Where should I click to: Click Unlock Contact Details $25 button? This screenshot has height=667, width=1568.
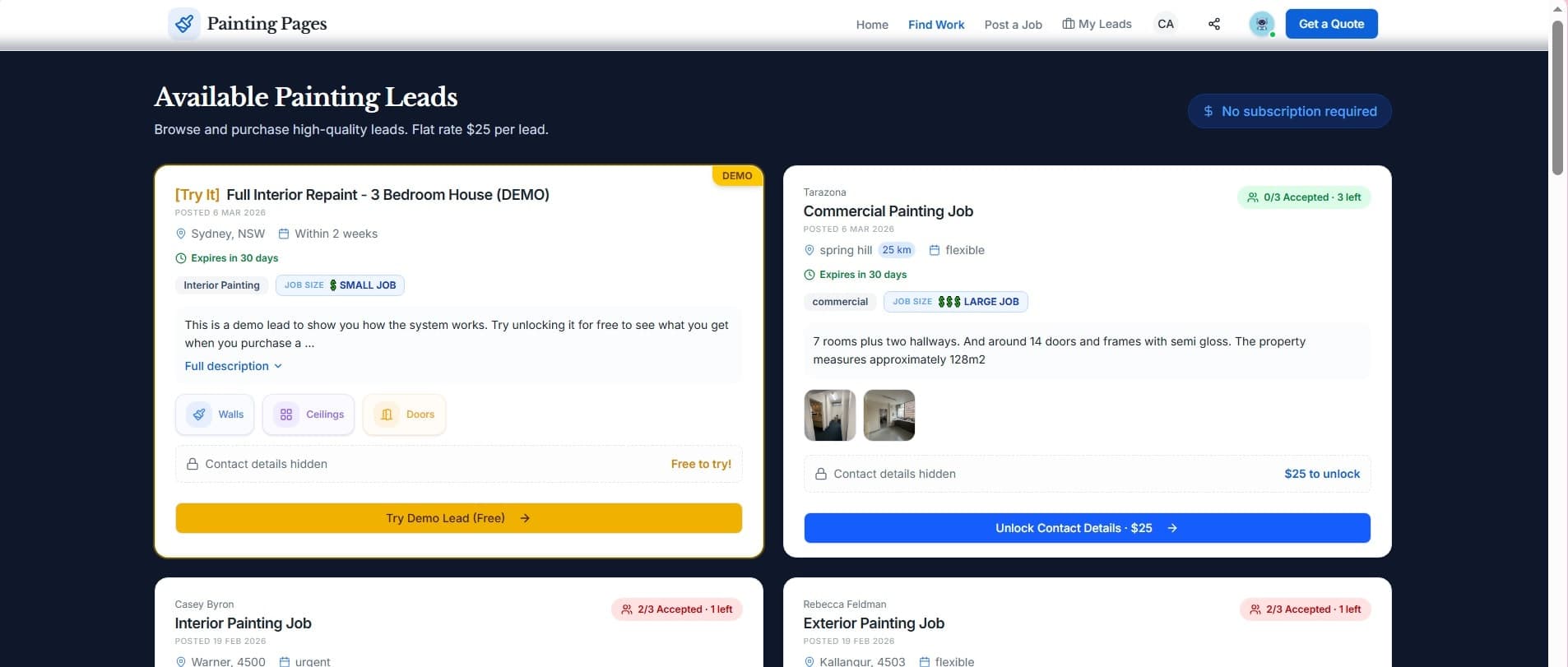pyautogui.click(x=1086, y=528)
